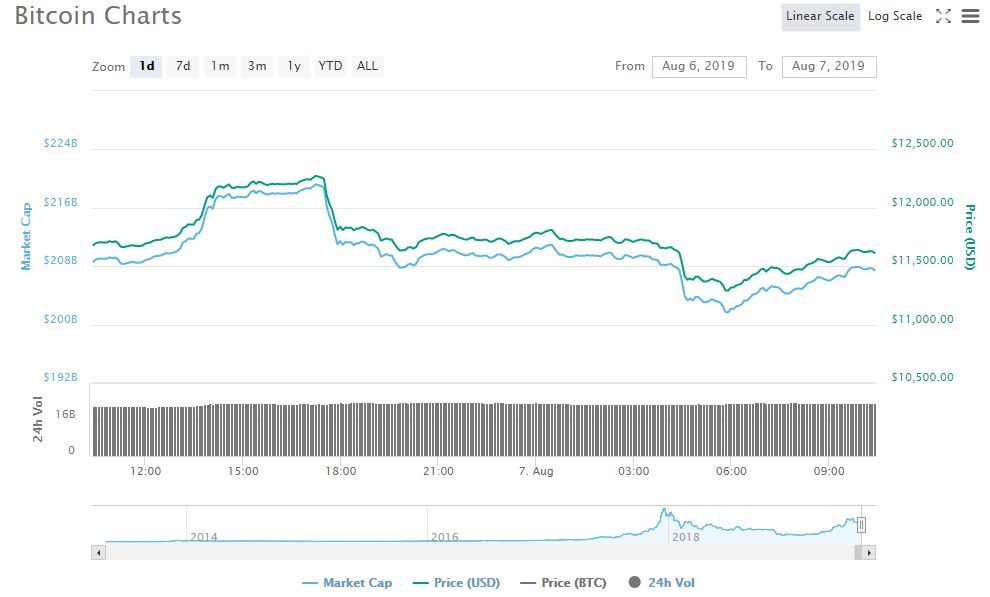Click the 2016 navigator year label
The height and width of the screenshot is (597, 990).
[444, 537]
